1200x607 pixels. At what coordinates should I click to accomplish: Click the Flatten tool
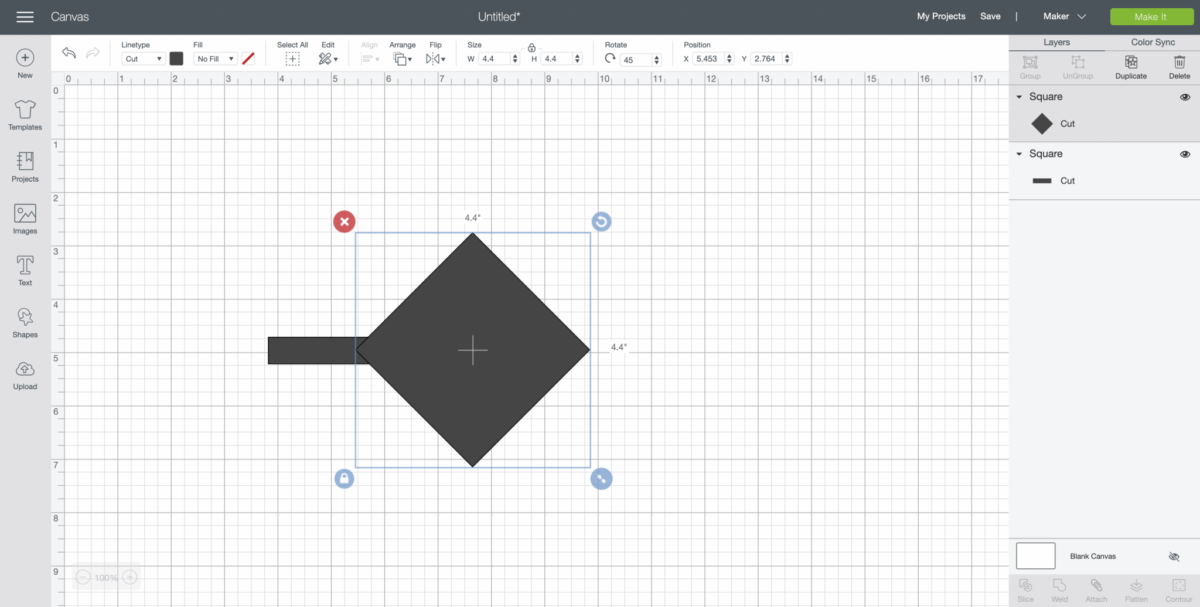(x=1136, y=590)
